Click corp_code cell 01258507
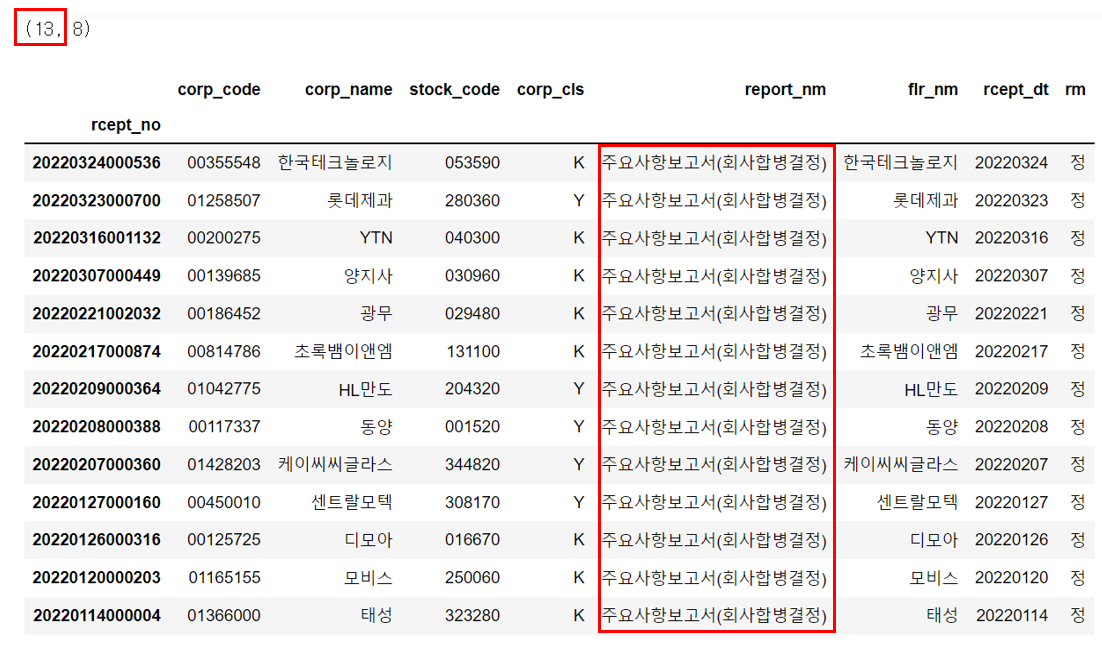The height and width of the screenshot is (649, 1102). pos(223,201)
